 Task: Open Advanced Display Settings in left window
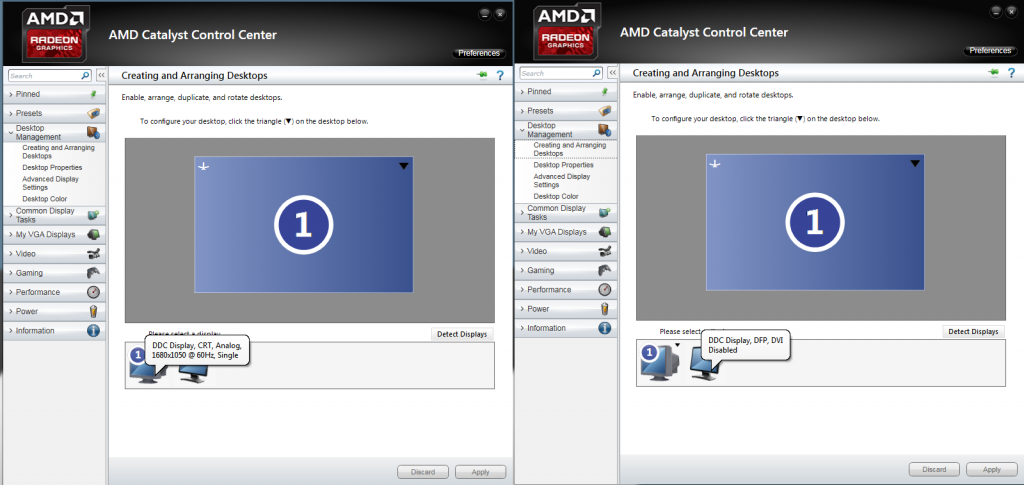click(50, 183)
